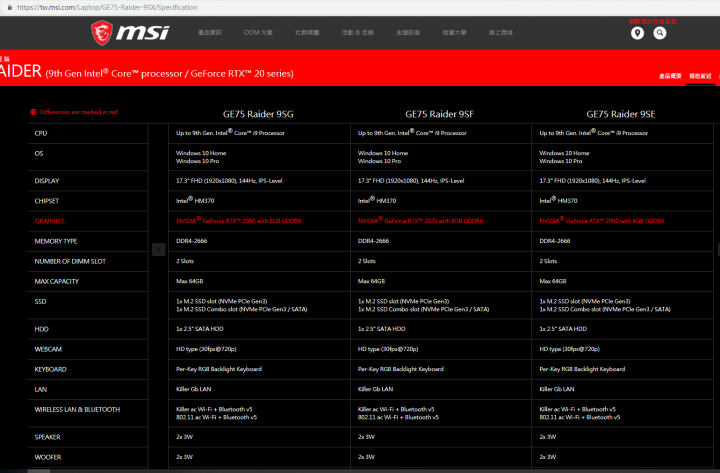Click the left arrow beside spec table
The height and width of the screenshot is (473, 720).
(x=158, y=249)
